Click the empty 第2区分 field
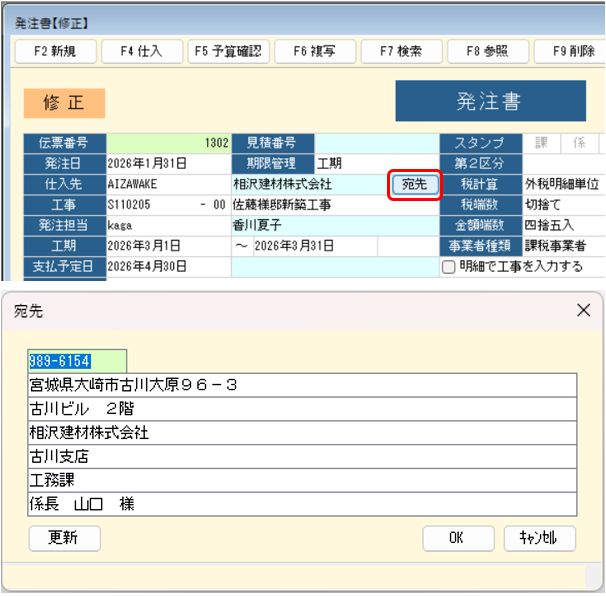This screenshot has height=596, width=606. click(x=563, y=164)
